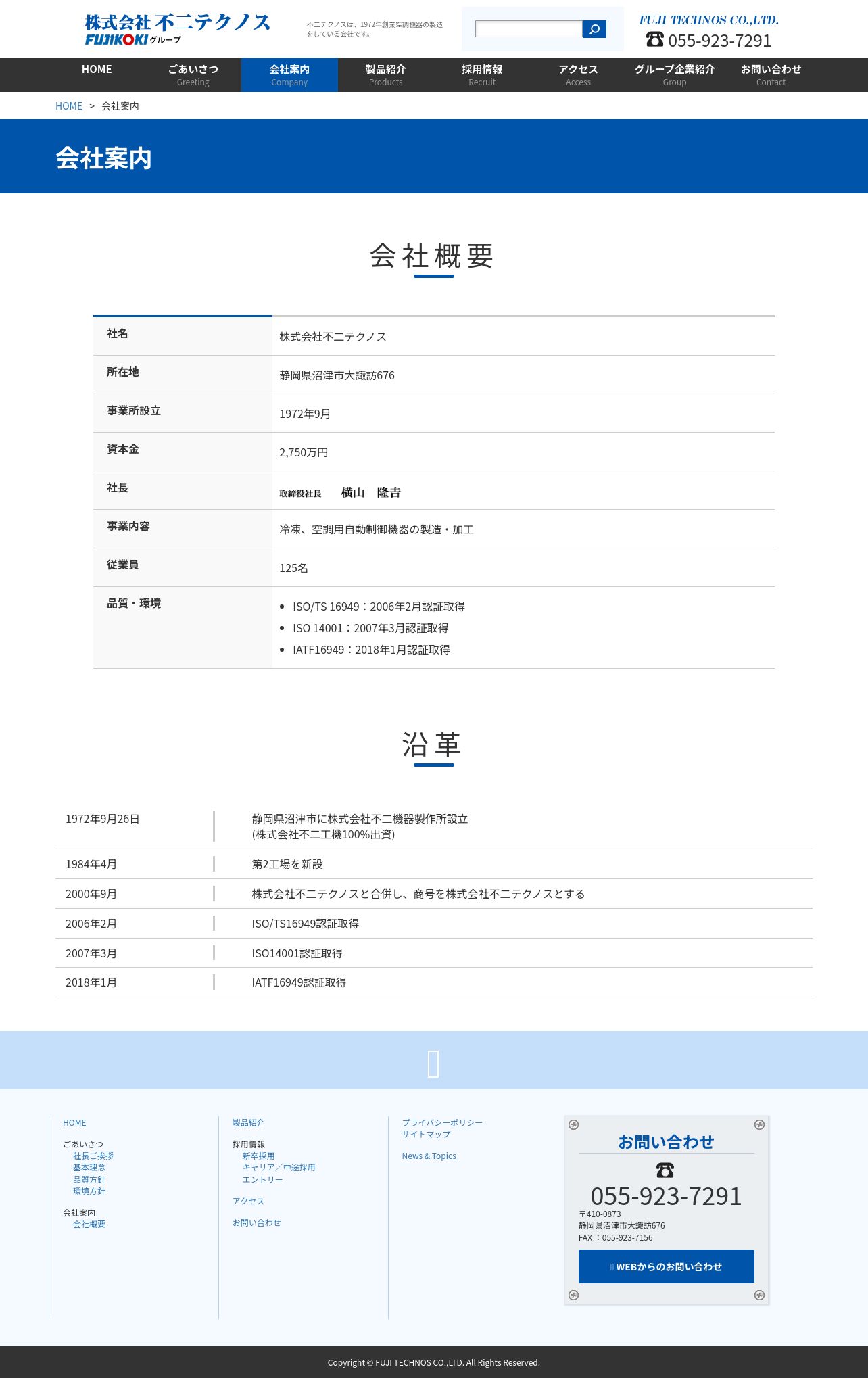868x1378 pixels.
Task: Open the HOME navigation item
Action: tap(97, 75)
